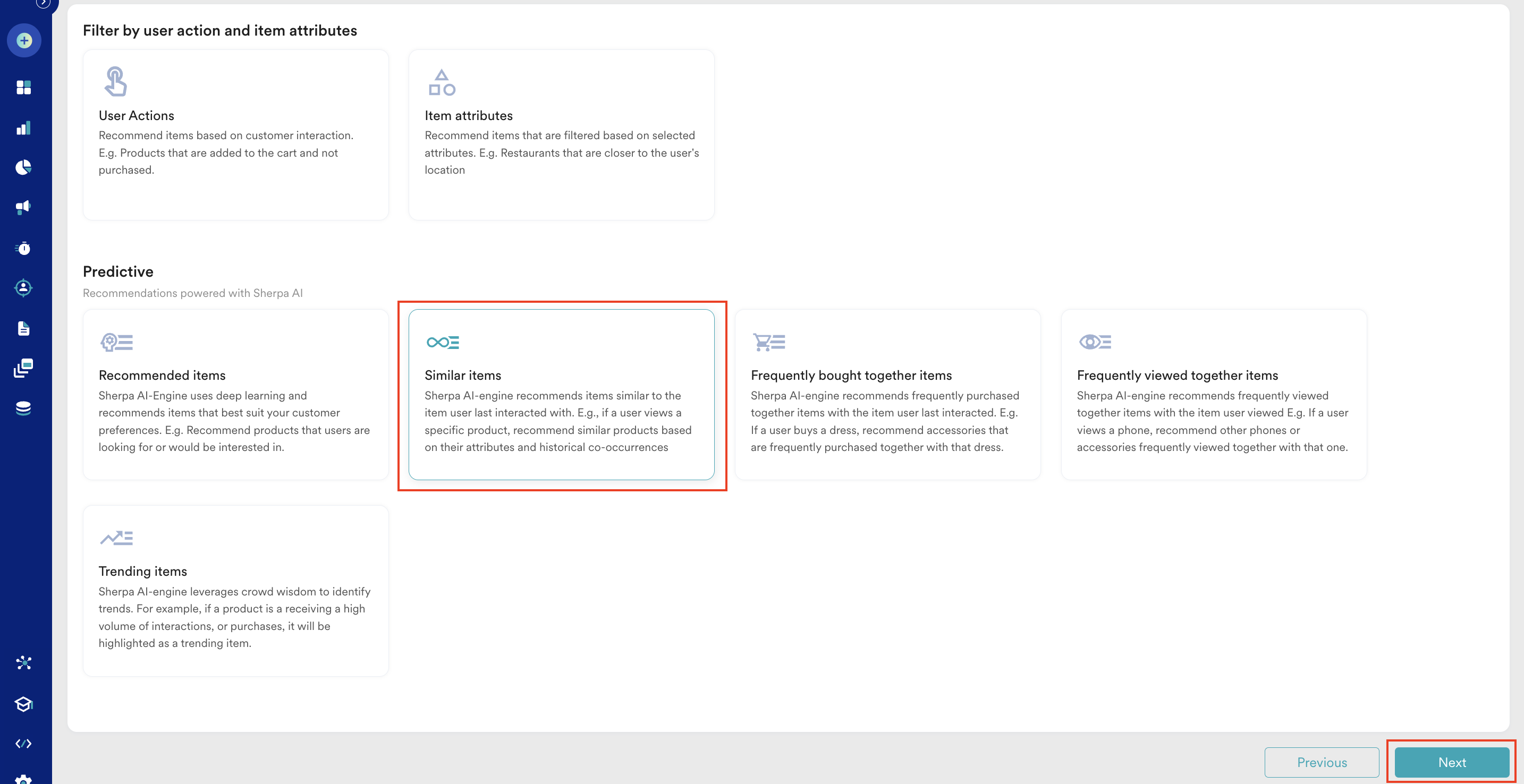1524x784 pixels.
Task: Open the document page icon in sidebar
Action: (x=24, y=328)
